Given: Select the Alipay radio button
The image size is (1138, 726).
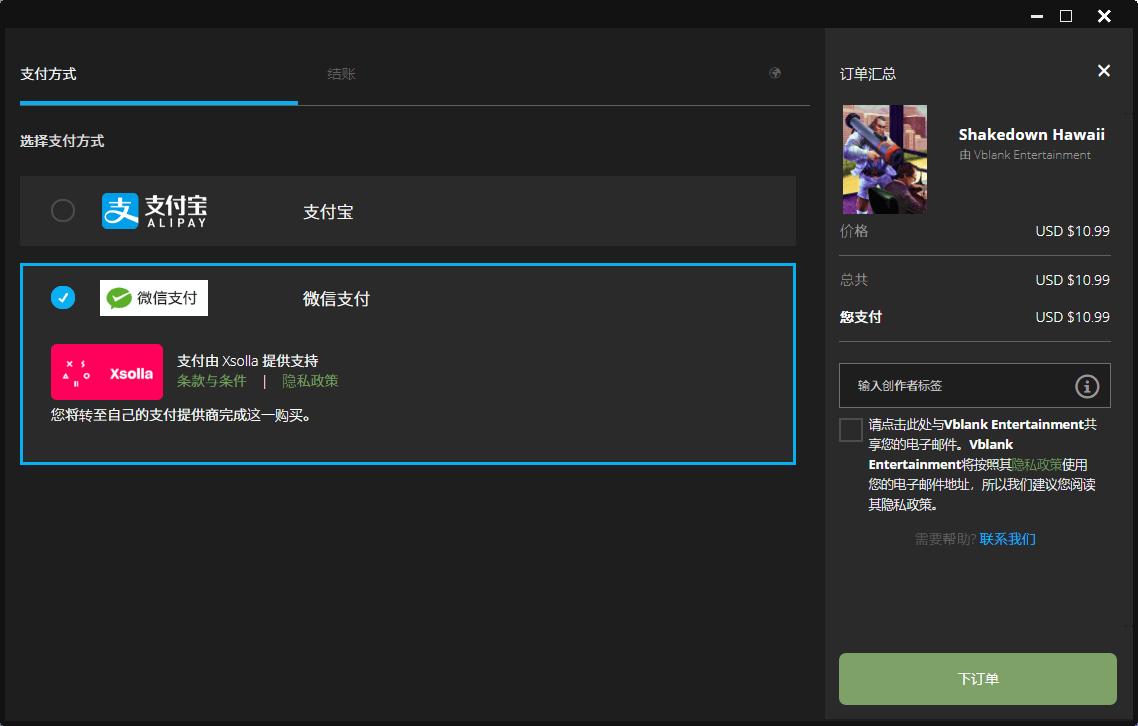Looking at the screenshot, I should pos(63,211).
